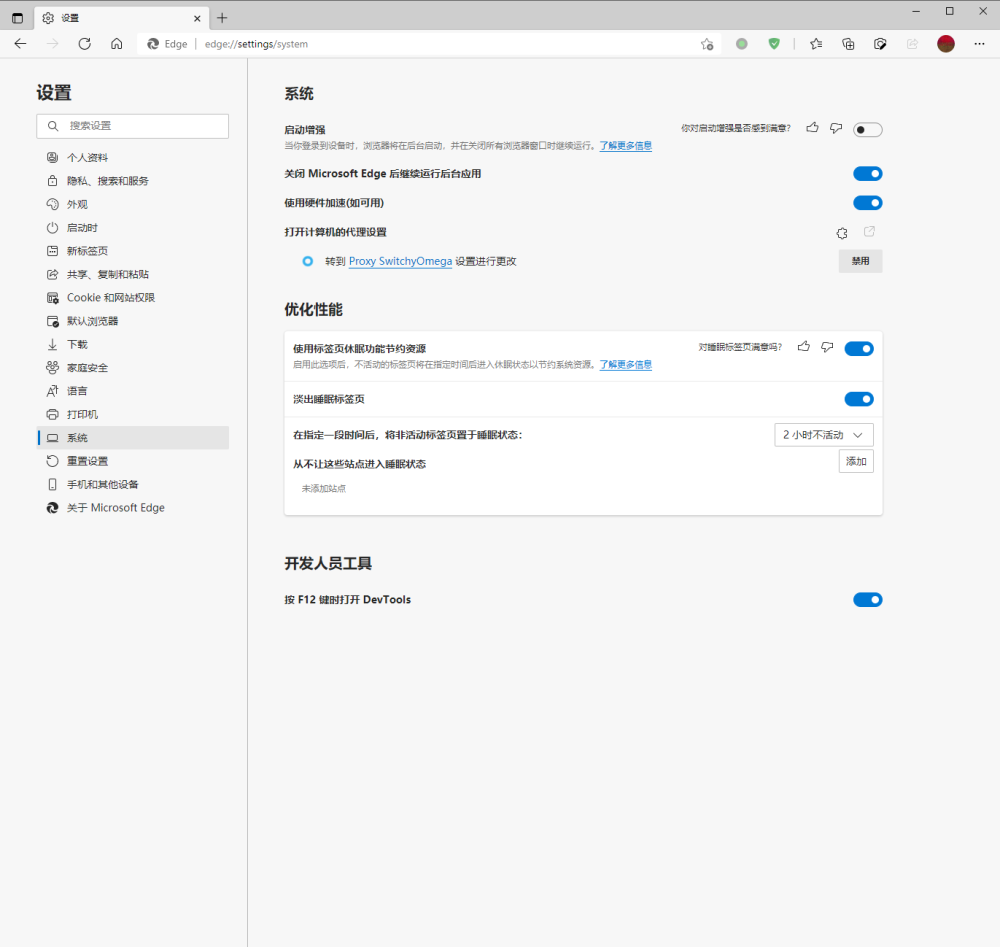
Task: Toggle 按 F12 键时打开 DevTools
Action: pyautogui.click(x=867, y=599)
